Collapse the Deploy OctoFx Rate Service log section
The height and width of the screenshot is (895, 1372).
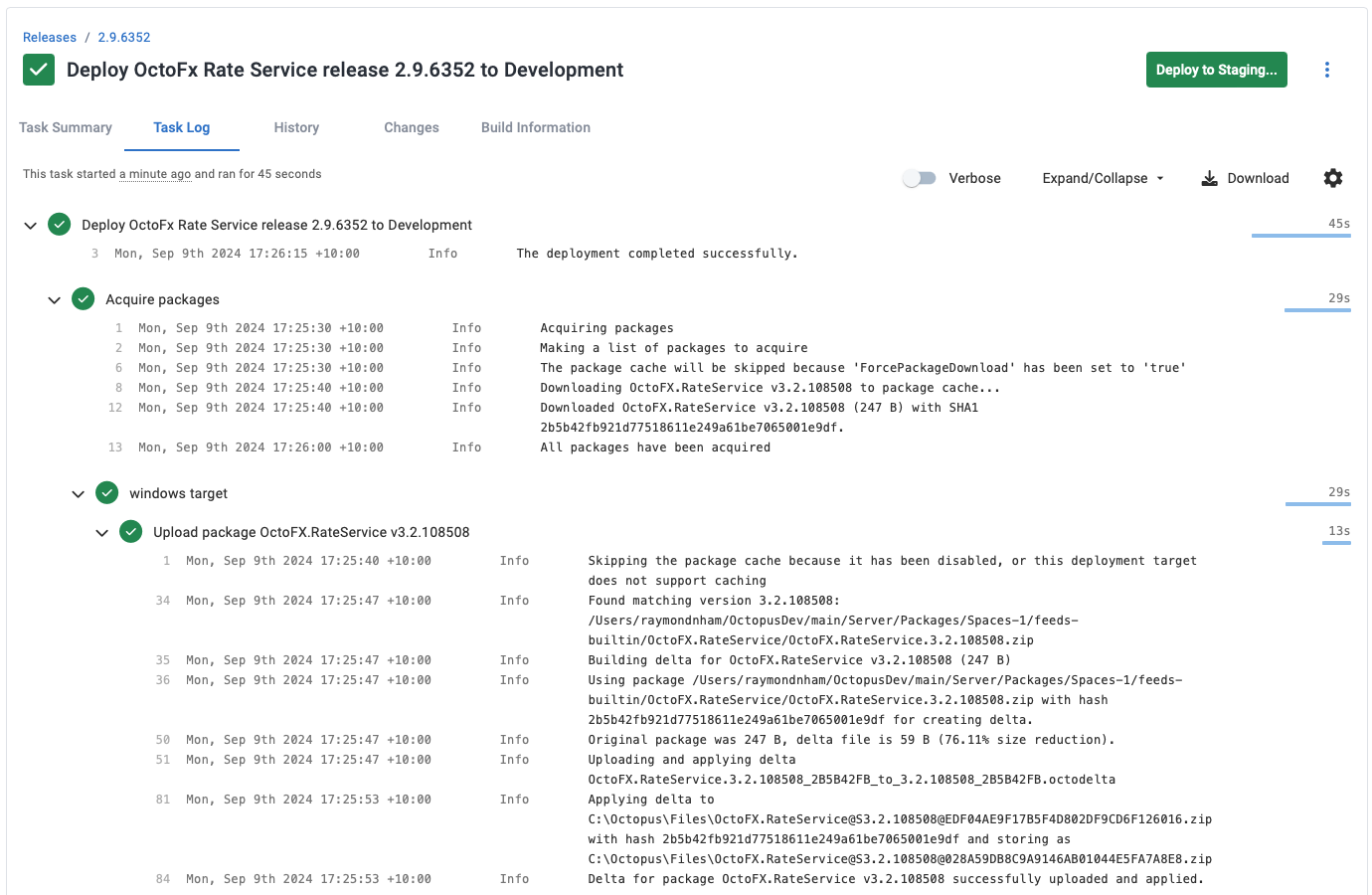[31, 226]
